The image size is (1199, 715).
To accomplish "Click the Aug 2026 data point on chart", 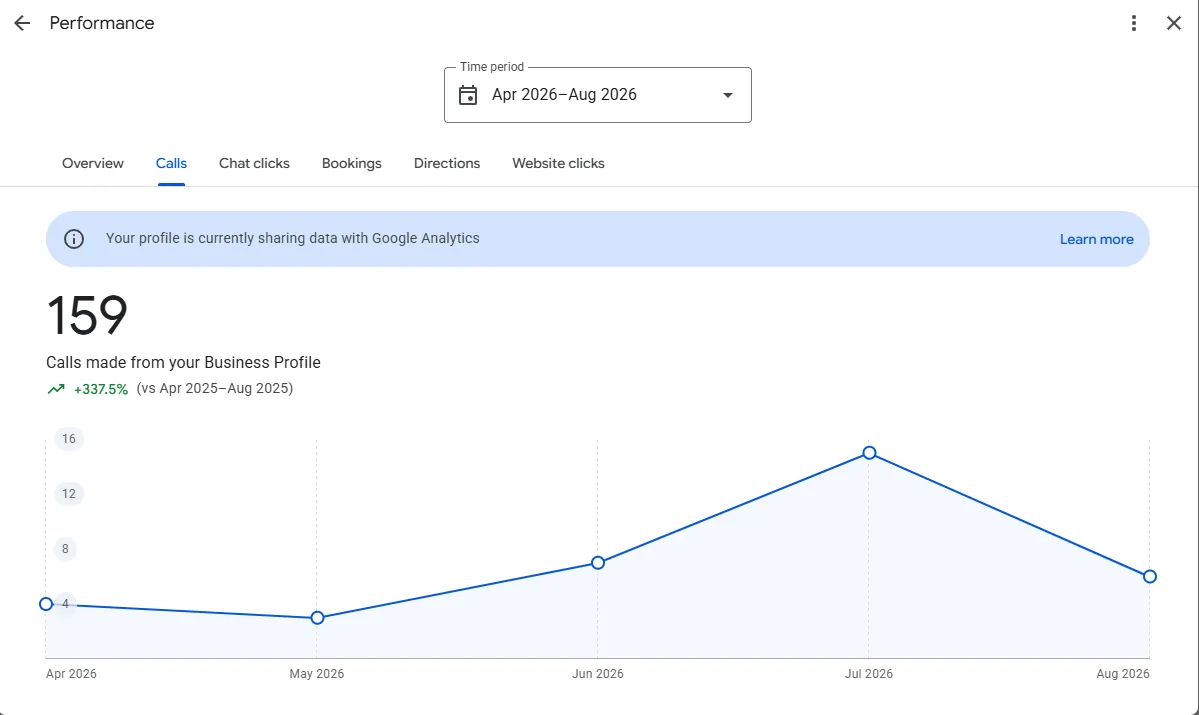I will 1149,577.
